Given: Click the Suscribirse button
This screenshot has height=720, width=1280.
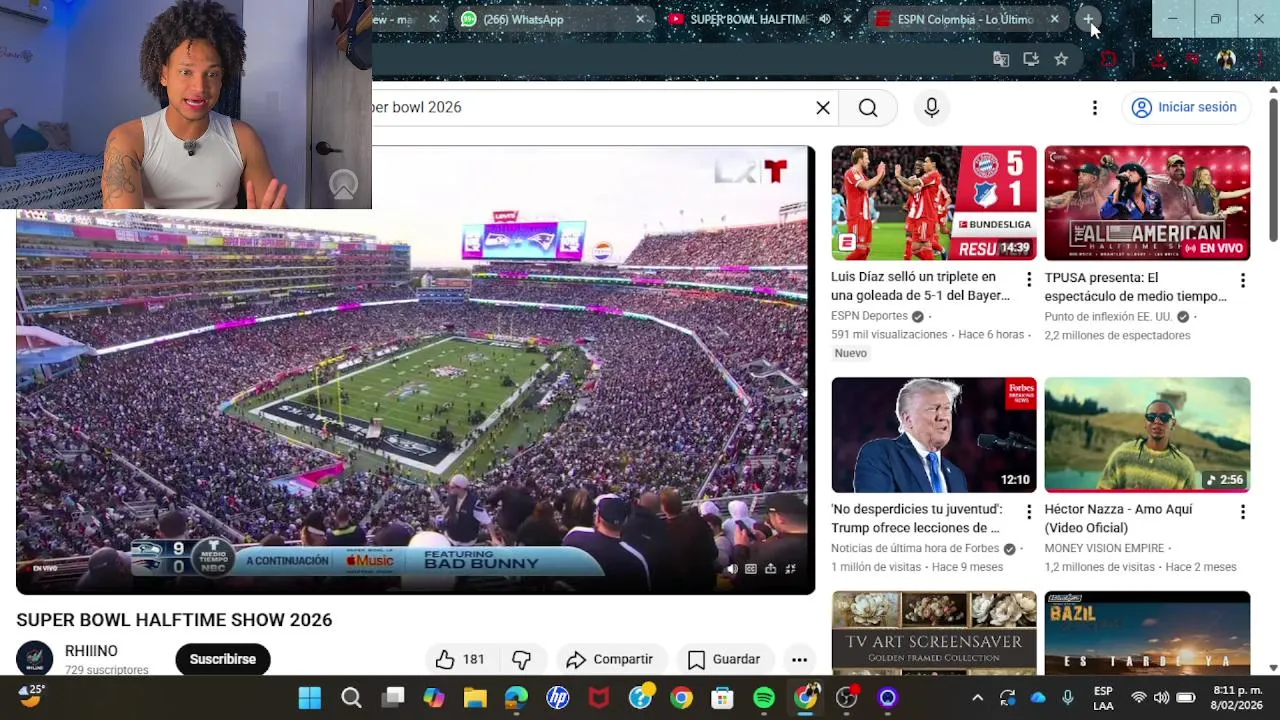Looking at the screenshot, I should coord(223,659).
